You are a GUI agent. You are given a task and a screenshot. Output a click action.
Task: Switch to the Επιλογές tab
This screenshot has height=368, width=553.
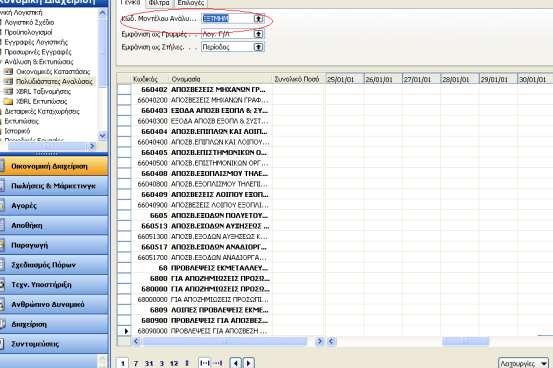click(191, 3)
